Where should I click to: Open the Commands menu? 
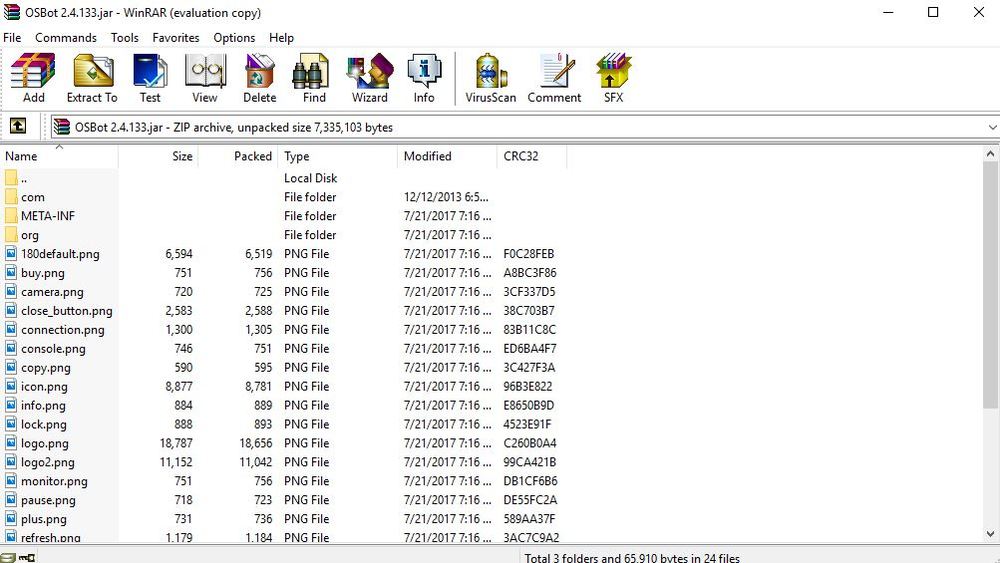[x=66, y=37]
